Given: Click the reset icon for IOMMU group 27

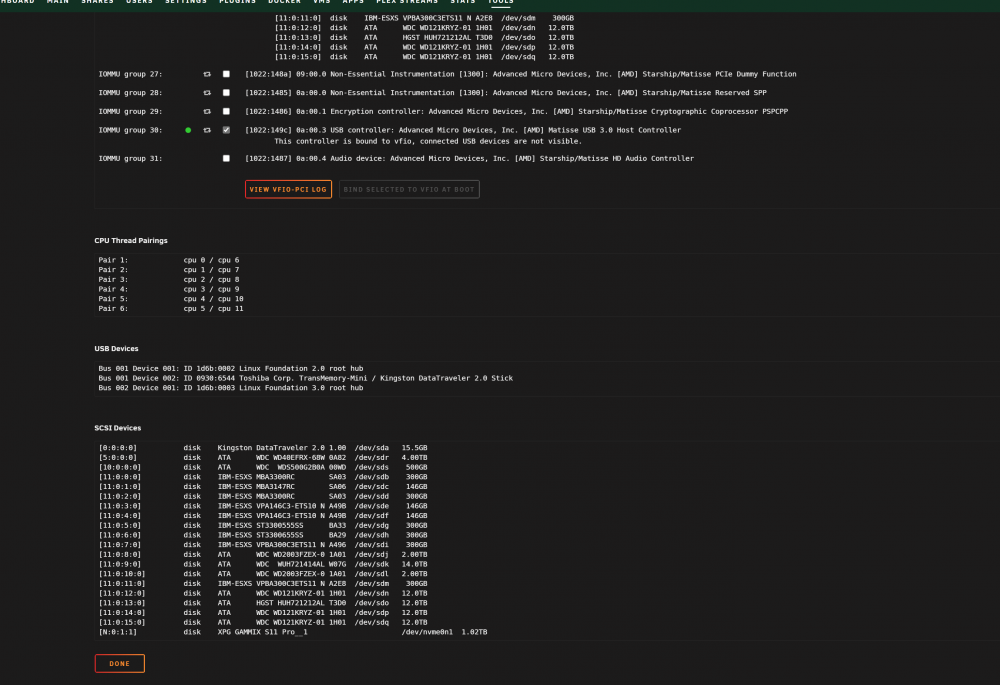Looking at the screenshot, I should pyautogui.click(x=207, y=74).
